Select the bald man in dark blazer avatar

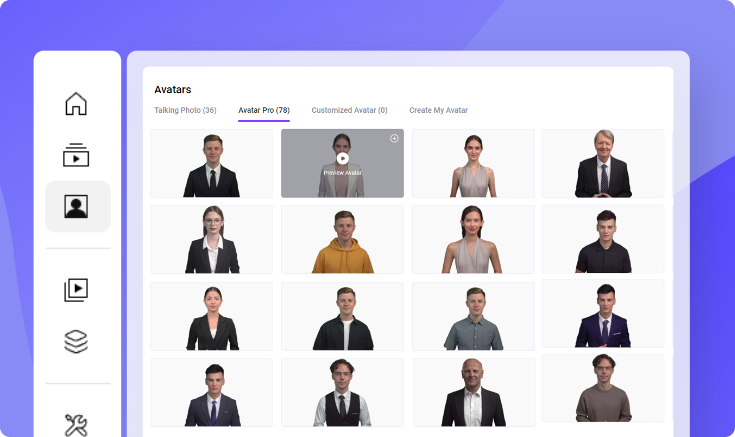472,393
